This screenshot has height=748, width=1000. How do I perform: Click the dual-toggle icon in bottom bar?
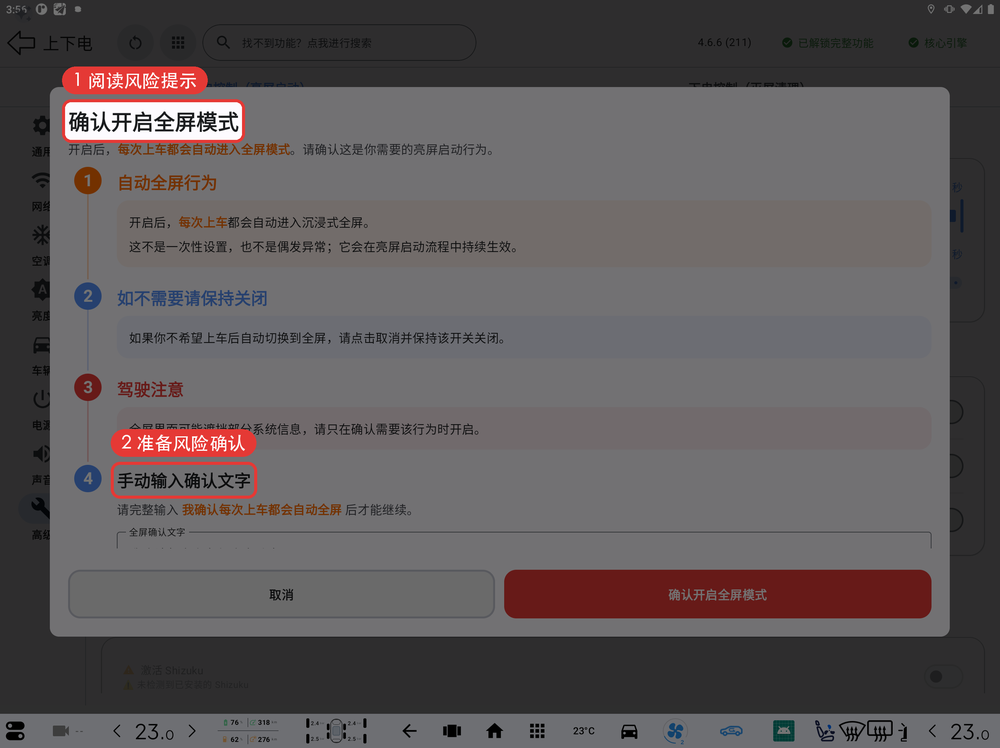(15, 731)
